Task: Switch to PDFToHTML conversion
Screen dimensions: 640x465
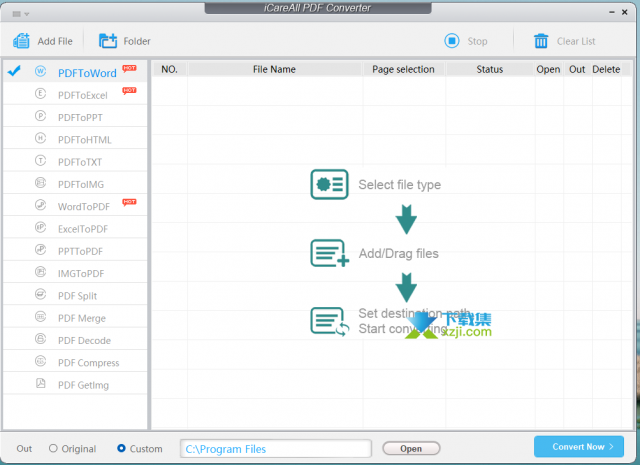Action: [75, 138]
